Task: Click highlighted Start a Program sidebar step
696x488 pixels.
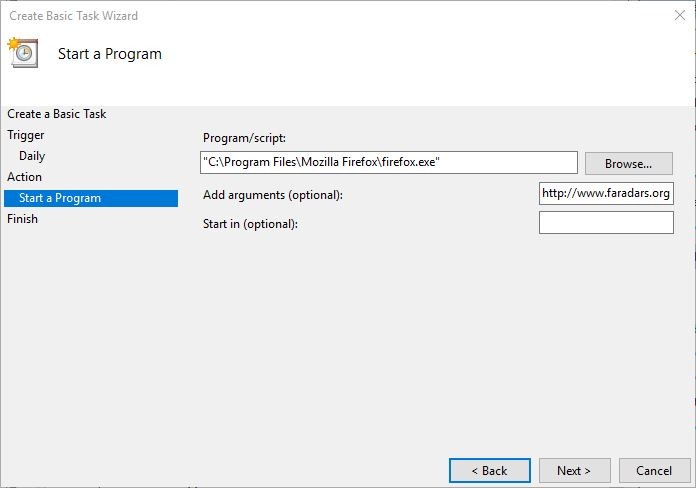Action: tap(60, 198)
